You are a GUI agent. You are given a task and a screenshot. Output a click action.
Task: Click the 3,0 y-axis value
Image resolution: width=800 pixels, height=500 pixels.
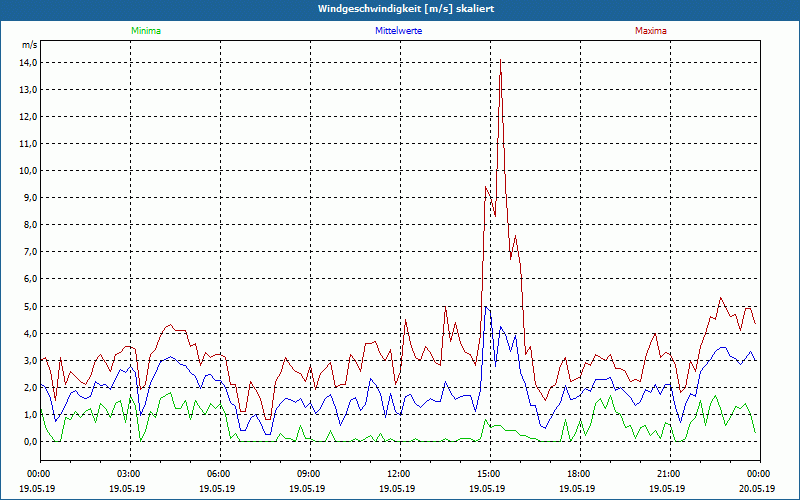(30, 361)
